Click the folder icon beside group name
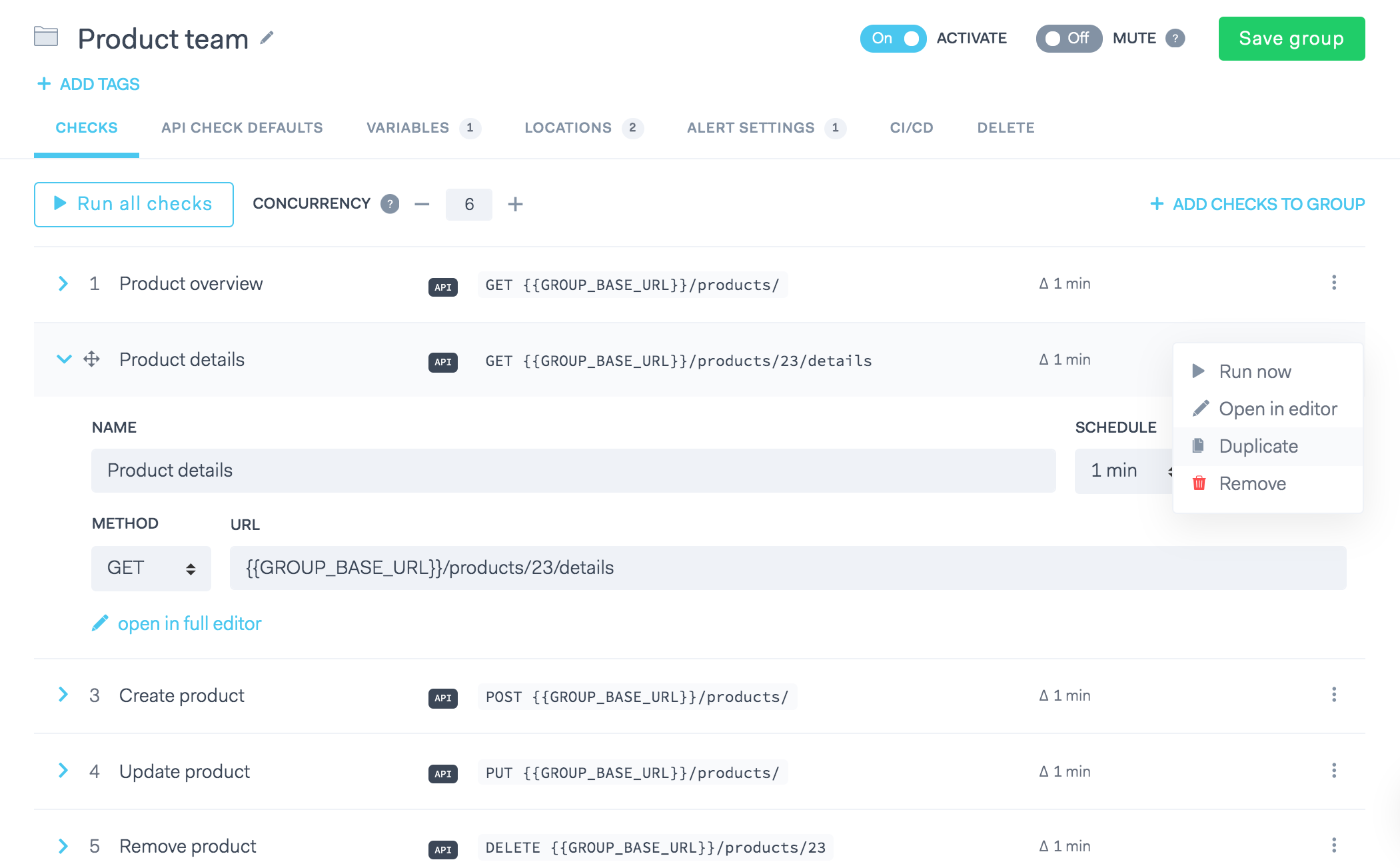The height and width of the screenshot is (868, 1400). click(46, 37)
